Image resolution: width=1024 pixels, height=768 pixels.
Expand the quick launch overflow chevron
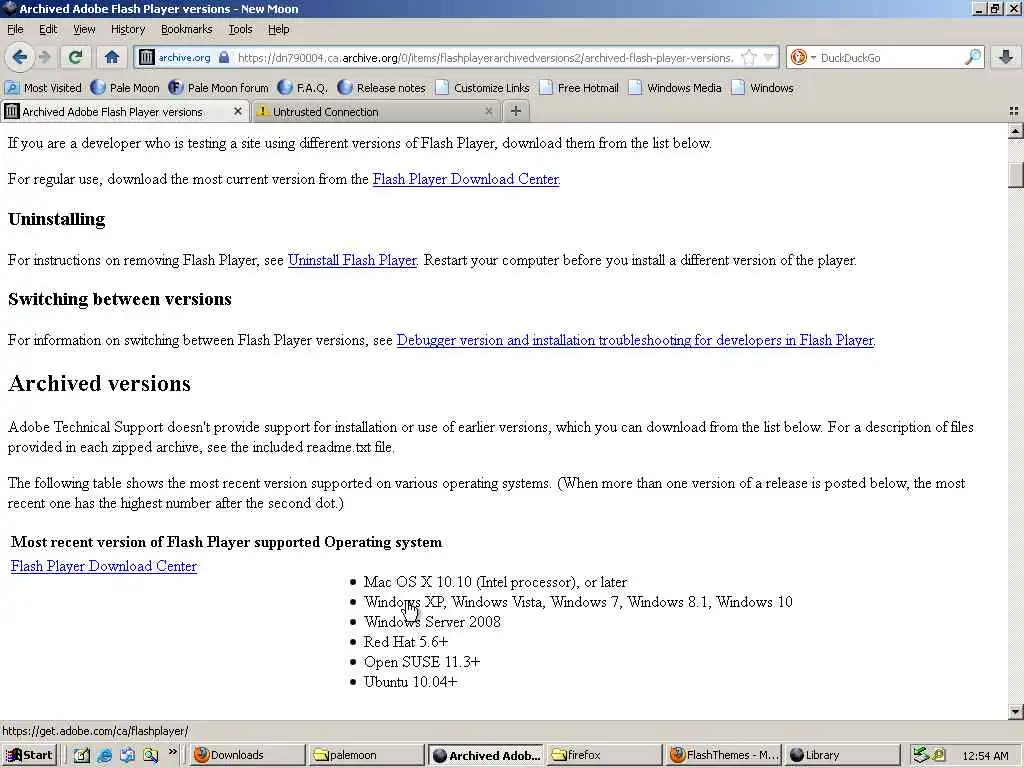(x=172, y=752)
